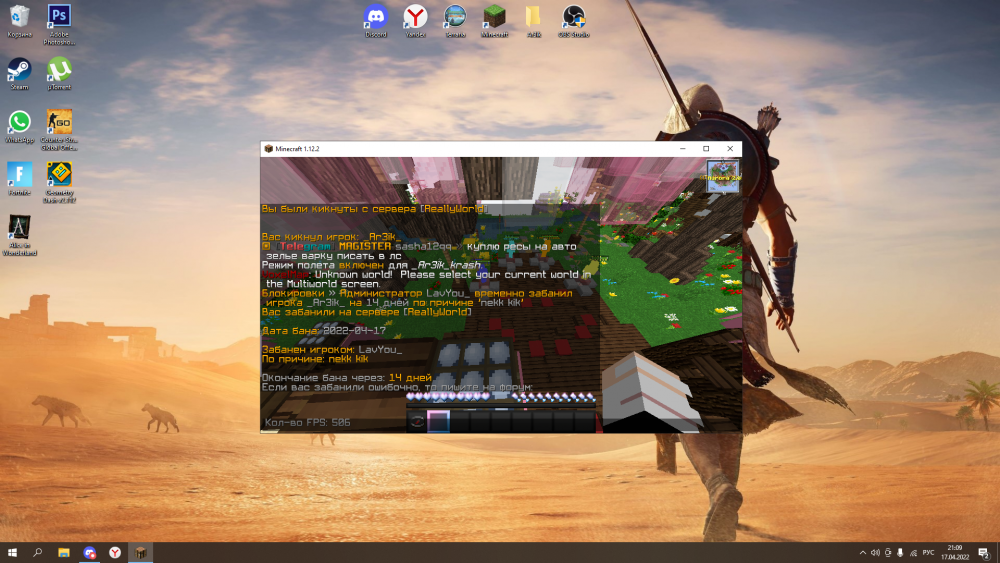The width and height of the screenshot is (1000, 563).
Task: Click the "Вас кикнул игрок: _Ar3ik_" line
Action: pyautogui.click(x=332, y=237)
